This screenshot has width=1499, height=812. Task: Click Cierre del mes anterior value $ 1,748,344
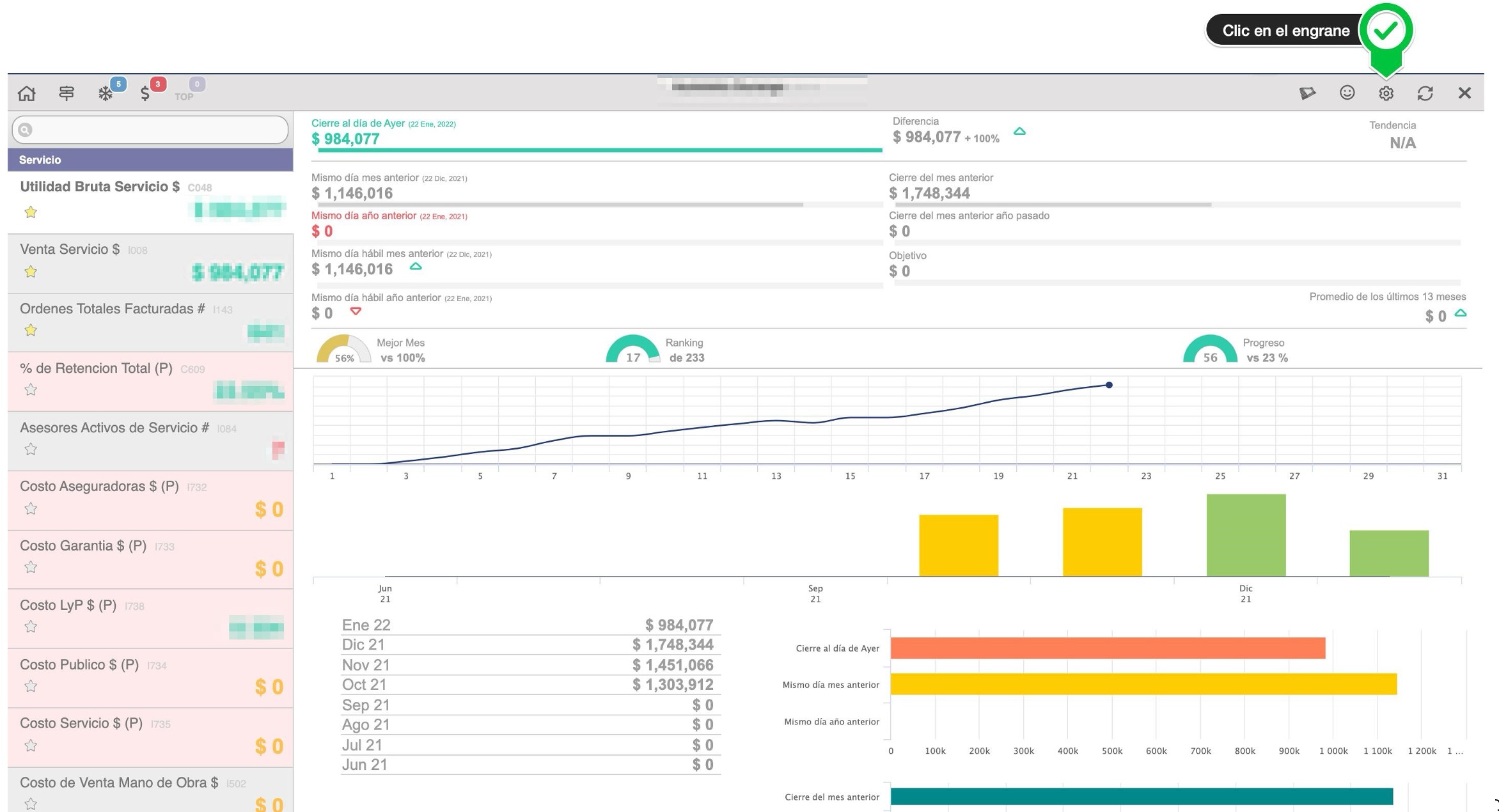point(930,193)
